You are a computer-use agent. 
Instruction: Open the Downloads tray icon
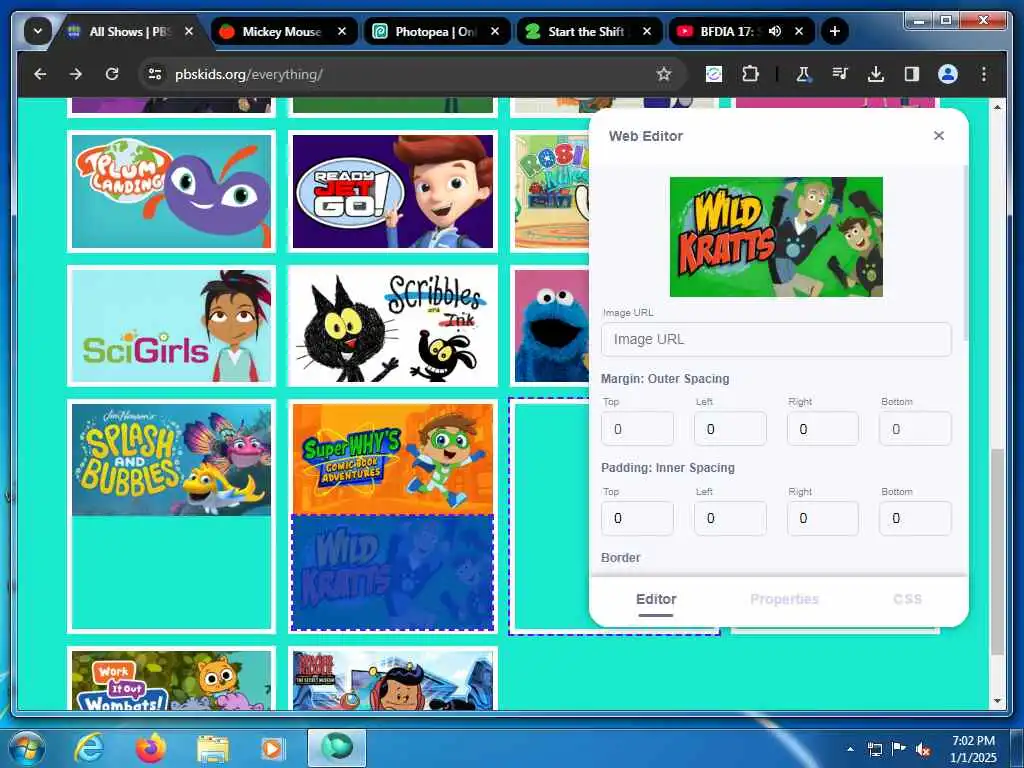[876, 74]
